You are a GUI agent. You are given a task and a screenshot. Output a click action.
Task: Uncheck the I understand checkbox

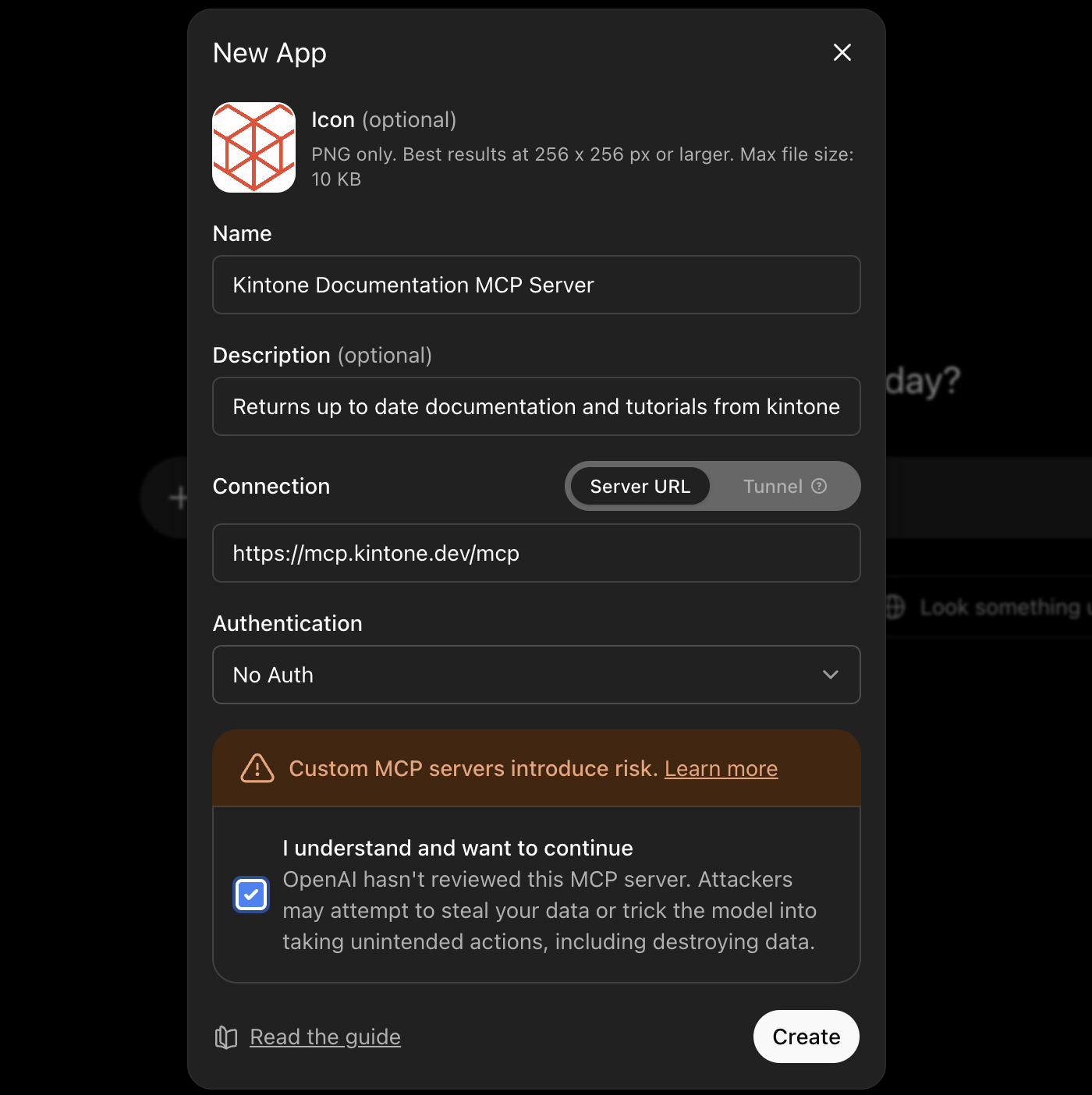coord(251,895)
